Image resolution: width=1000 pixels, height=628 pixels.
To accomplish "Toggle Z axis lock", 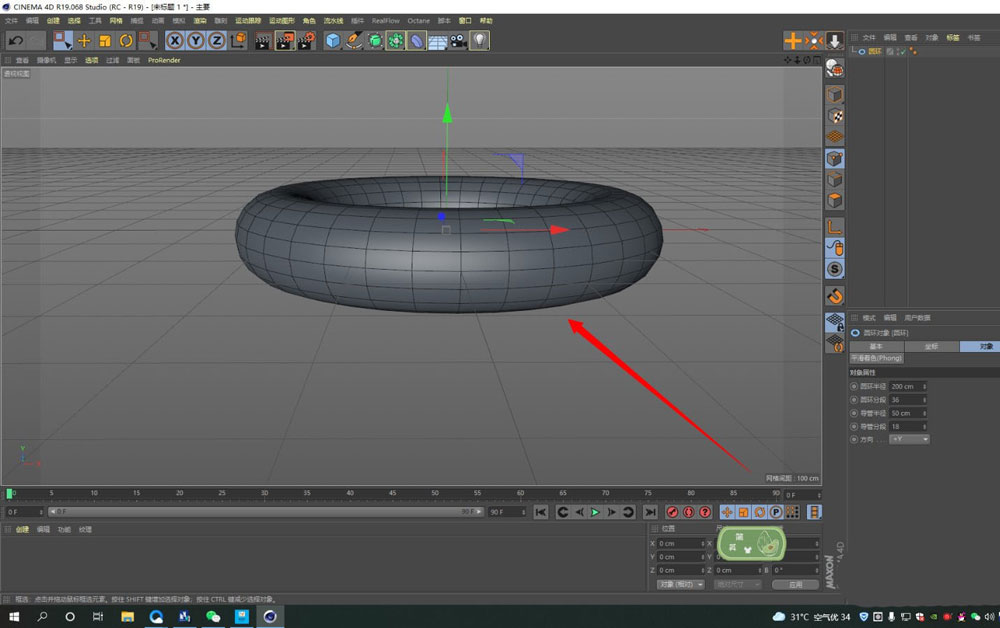I will (216, 40).
